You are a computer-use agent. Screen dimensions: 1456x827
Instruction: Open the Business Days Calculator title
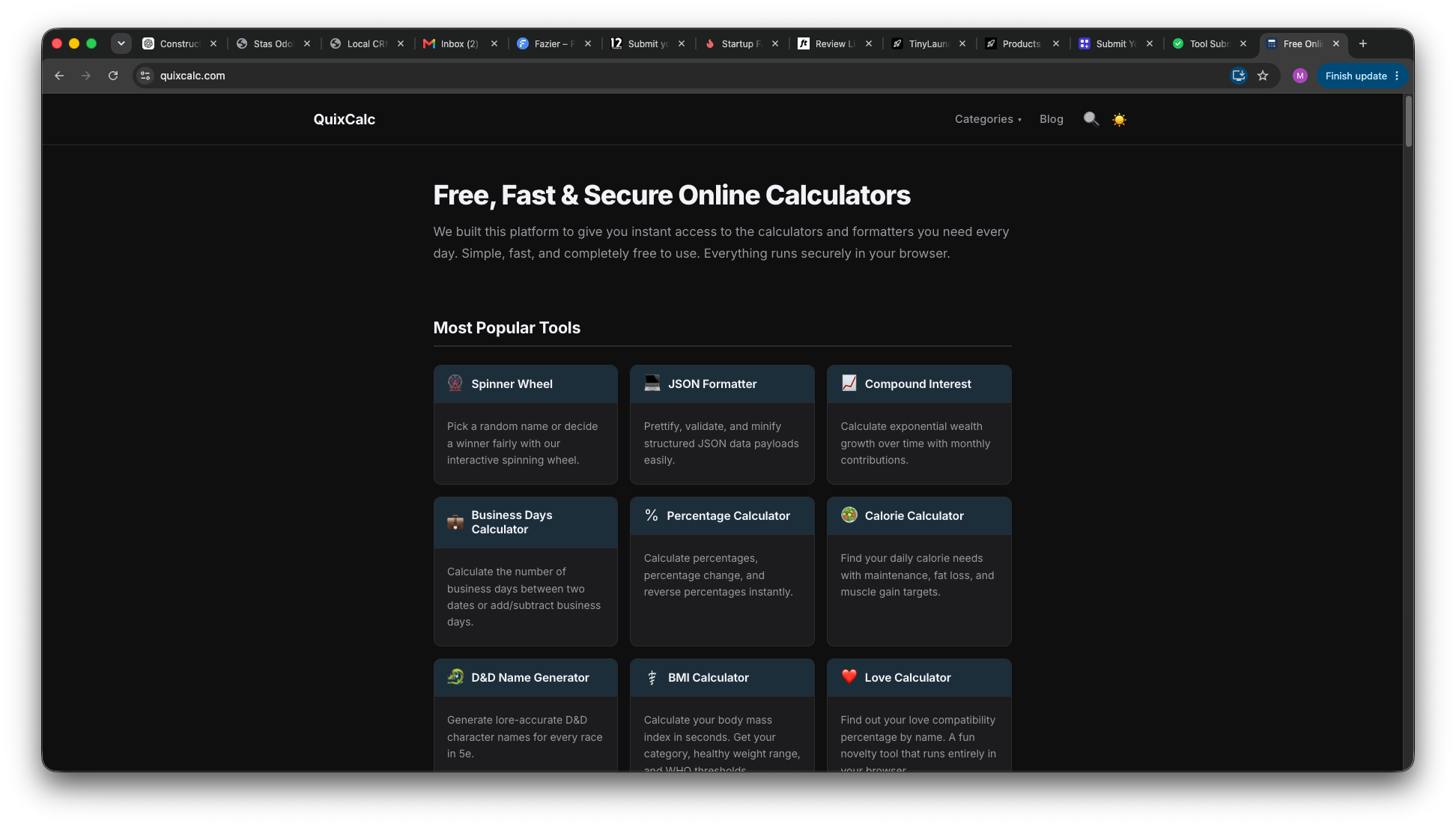point(512,522)
